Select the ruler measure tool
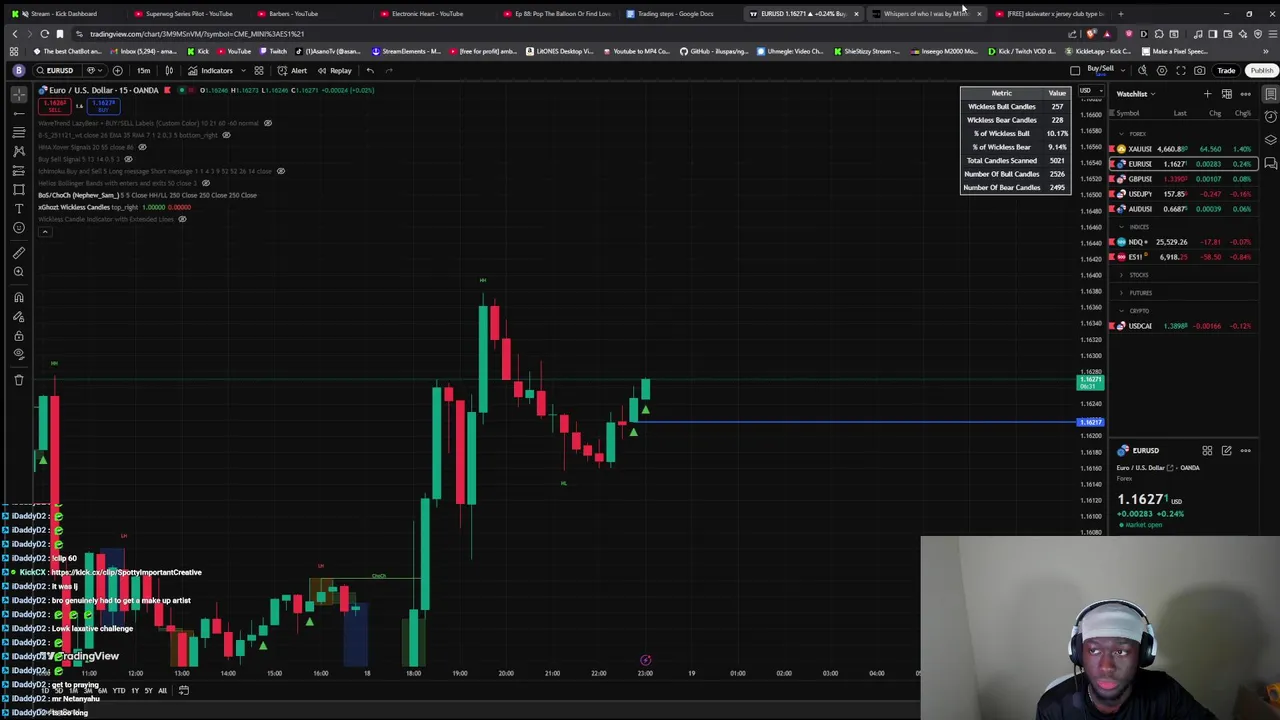 point(18,253)
